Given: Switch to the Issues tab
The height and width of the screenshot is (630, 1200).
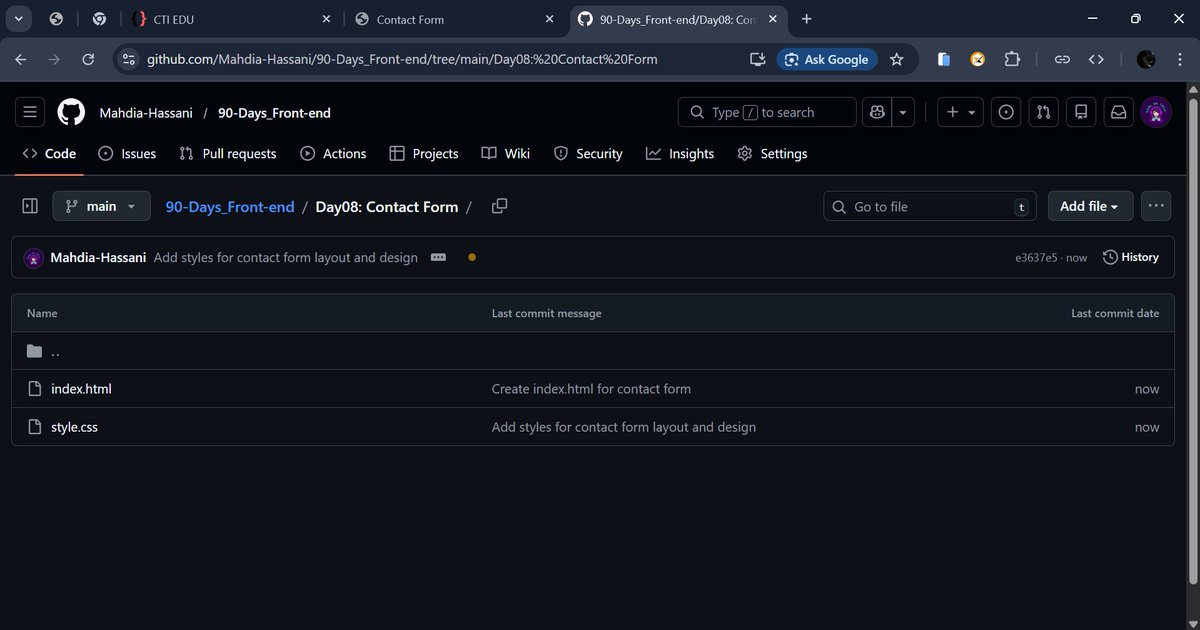Looking at the screenshot, I should [127, 153].
